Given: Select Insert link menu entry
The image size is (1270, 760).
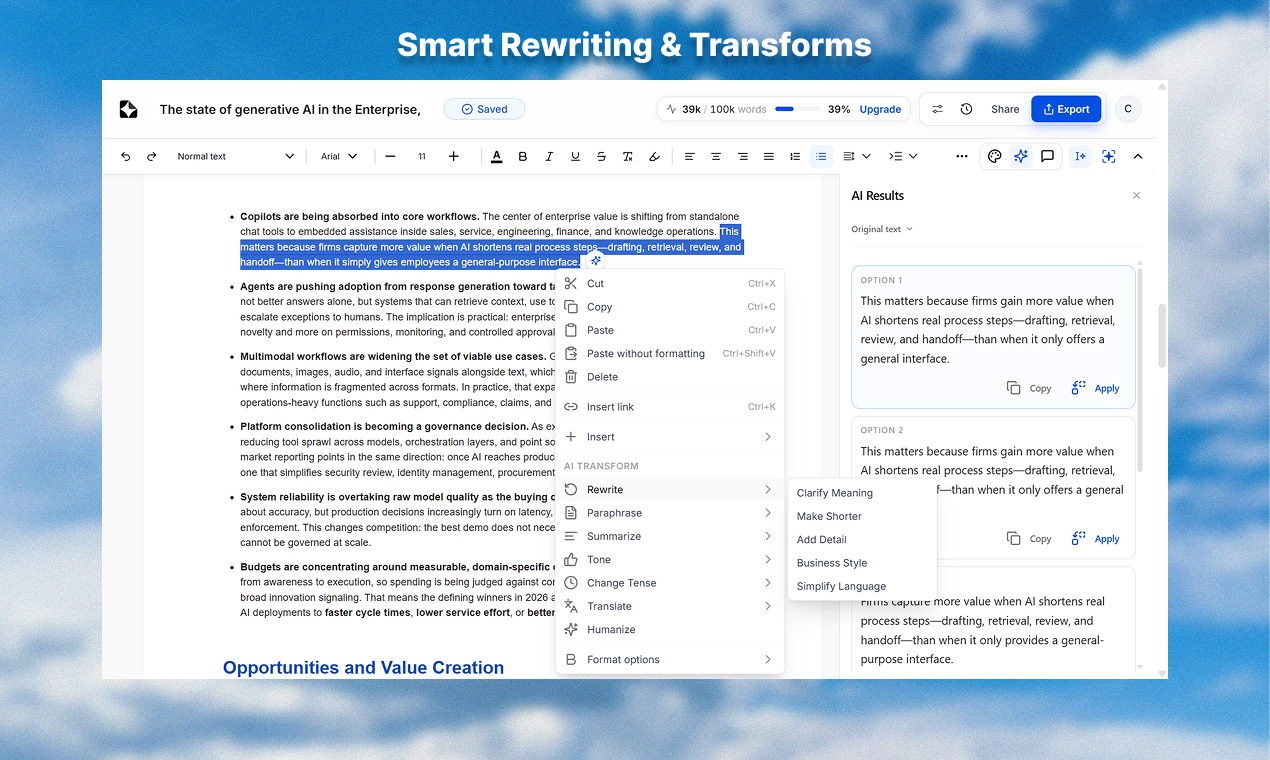Looking at the screenshot, I should [670, 407].
